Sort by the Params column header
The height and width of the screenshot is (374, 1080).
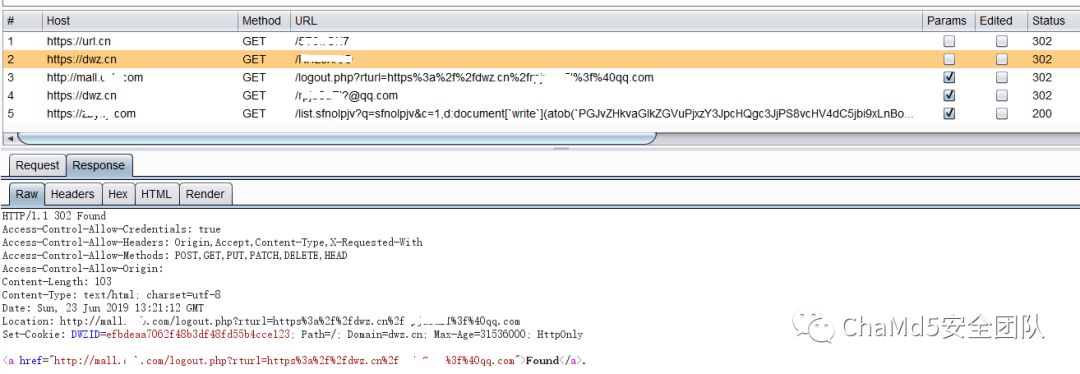click(x=949, y=21)
